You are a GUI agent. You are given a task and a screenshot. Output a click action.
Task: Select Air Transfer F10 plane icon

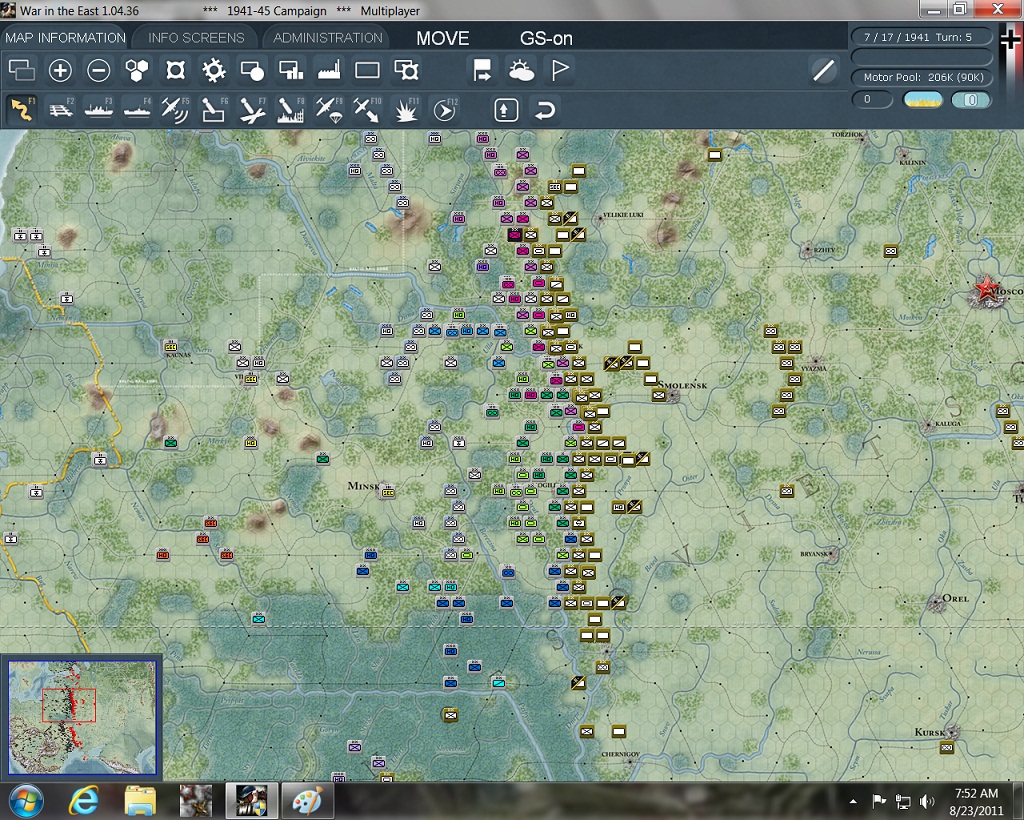366,109
